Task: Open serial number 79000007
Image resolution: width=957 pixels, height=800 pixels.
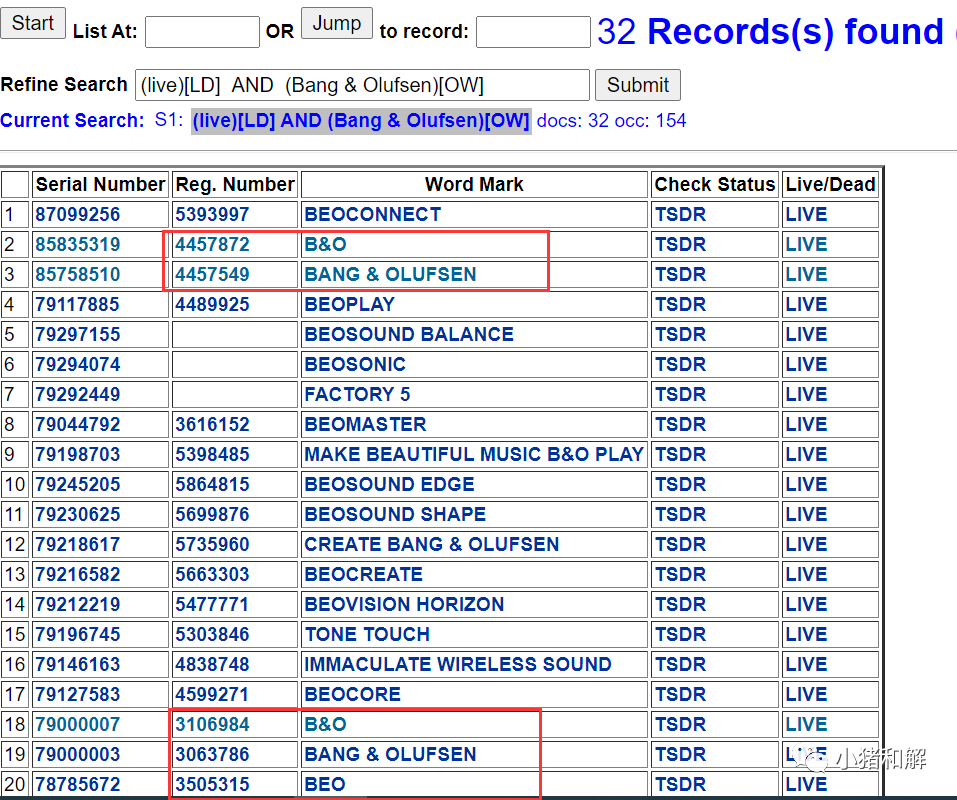Action: 78,724
